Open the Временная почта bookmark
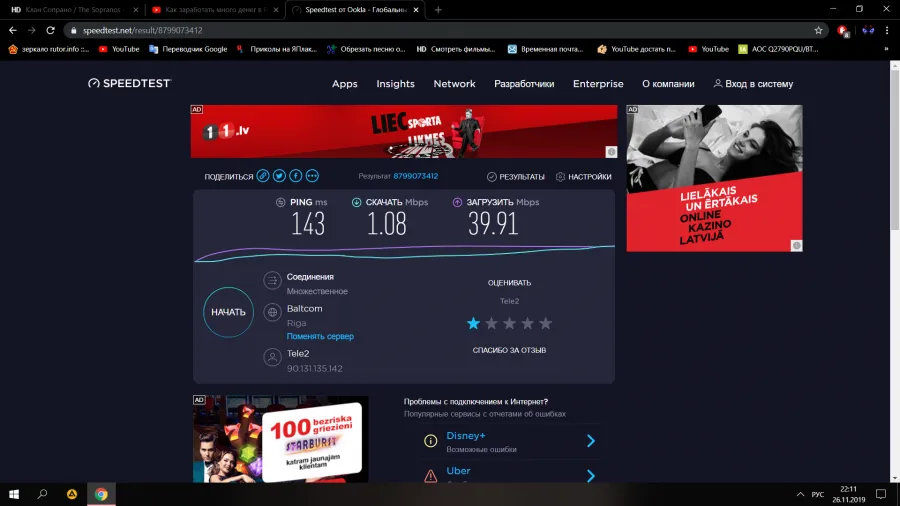The height and width of the screenshot is (506, 900). [x=545, y=49]
